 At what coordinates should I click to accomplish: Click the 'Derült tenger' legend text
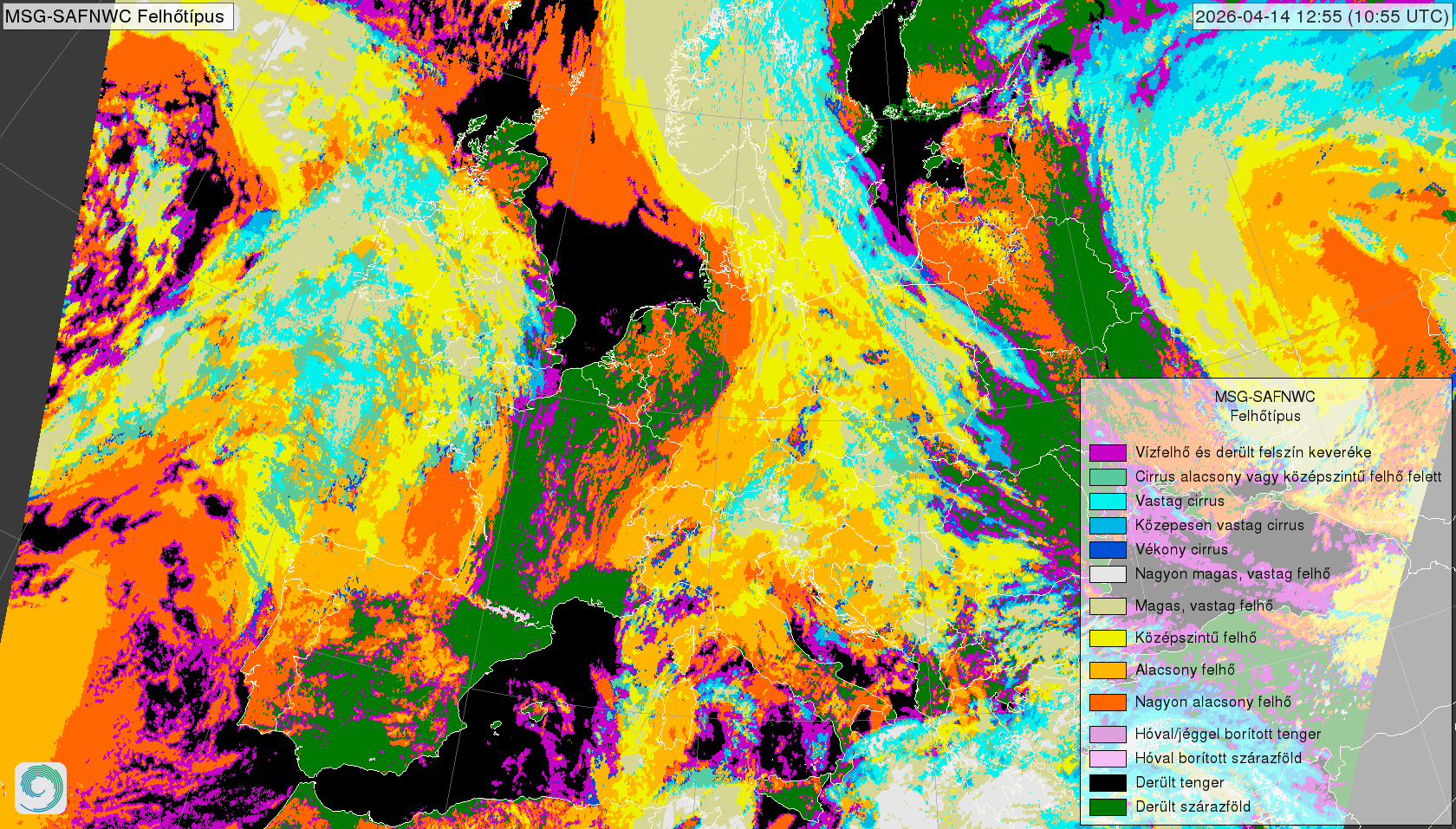(1180, 782)
